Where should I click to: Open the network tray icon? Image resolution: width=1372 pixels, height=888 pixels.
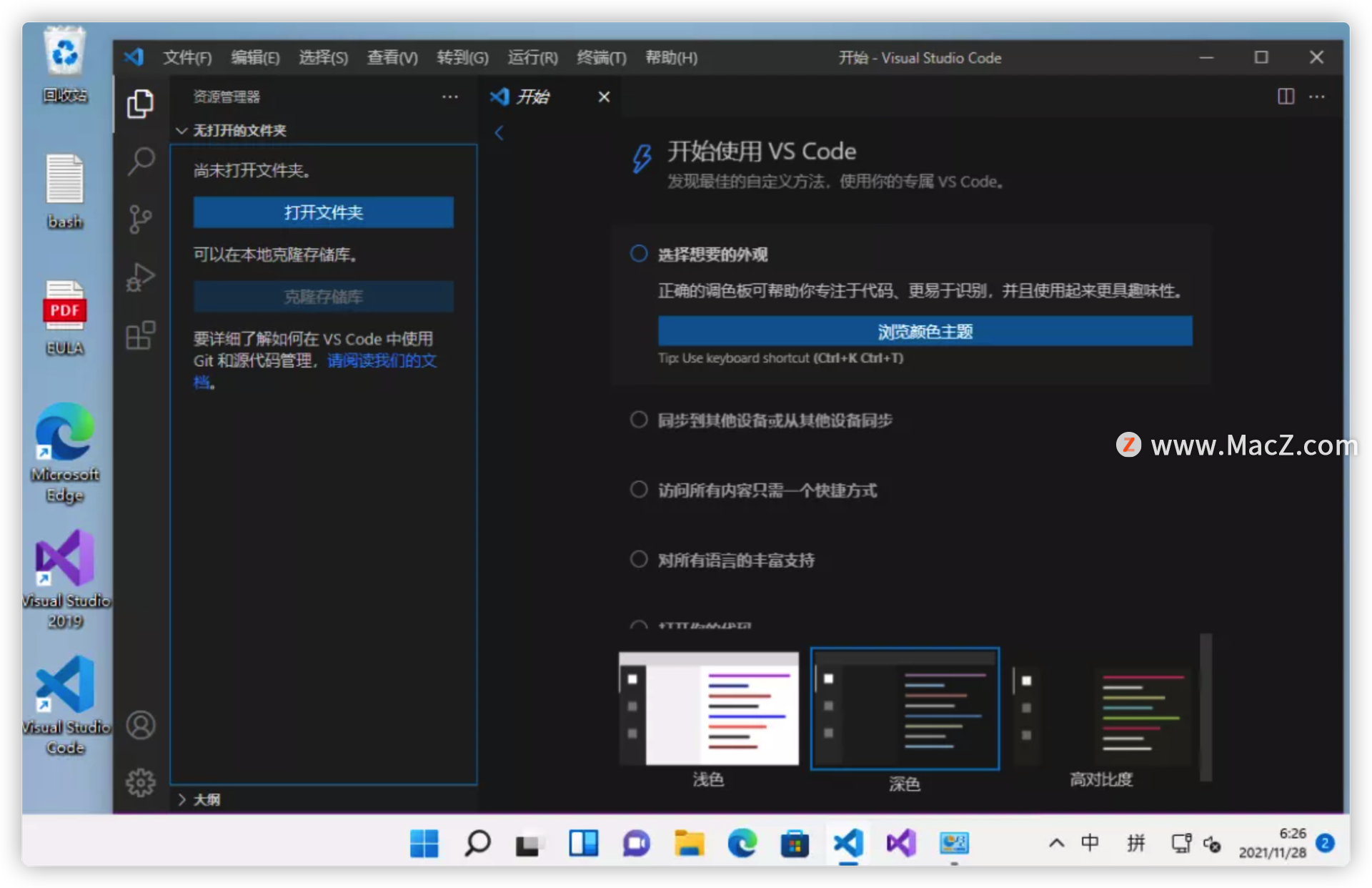tap(1181, 844)
